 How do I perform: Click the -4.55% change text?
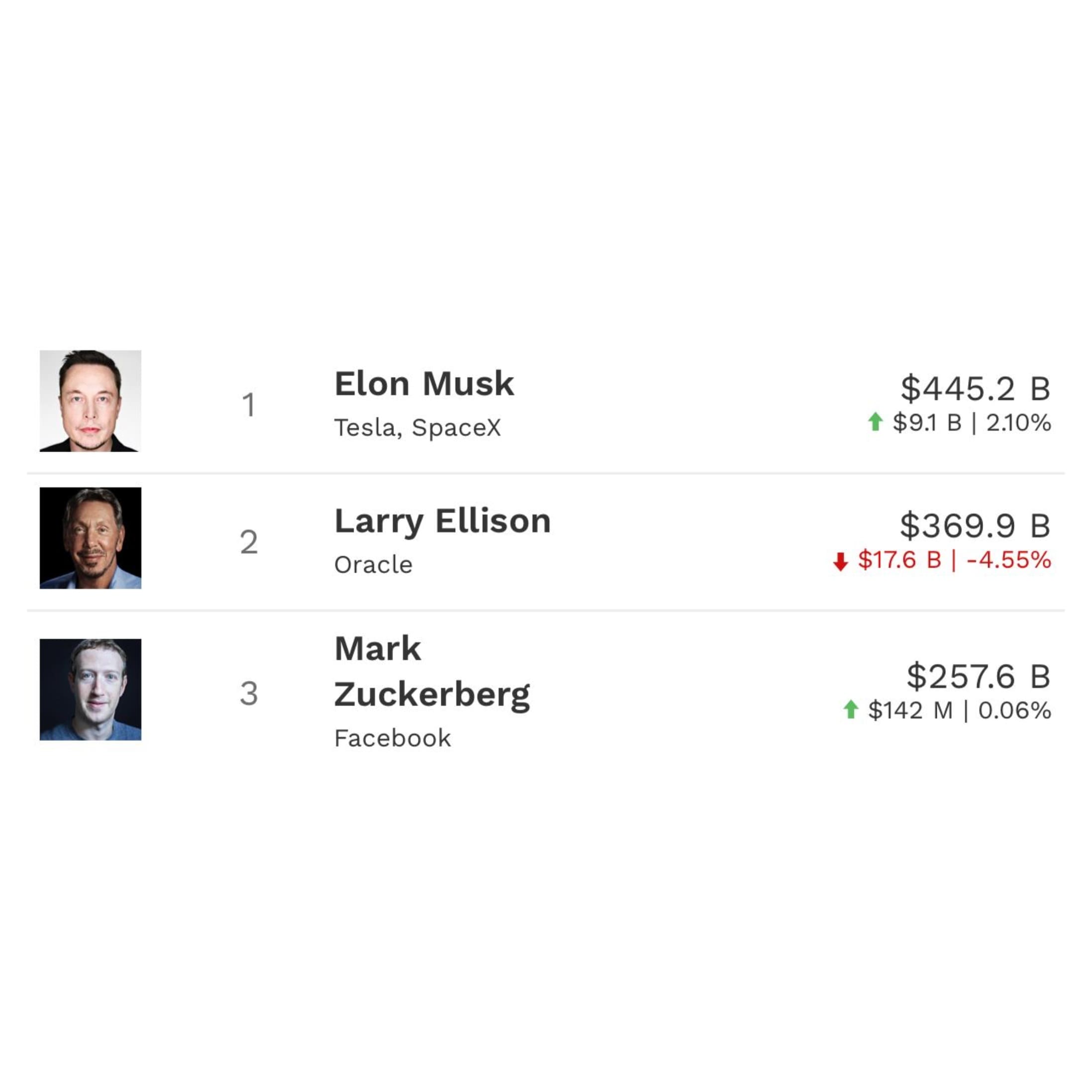coord(1009,560)
